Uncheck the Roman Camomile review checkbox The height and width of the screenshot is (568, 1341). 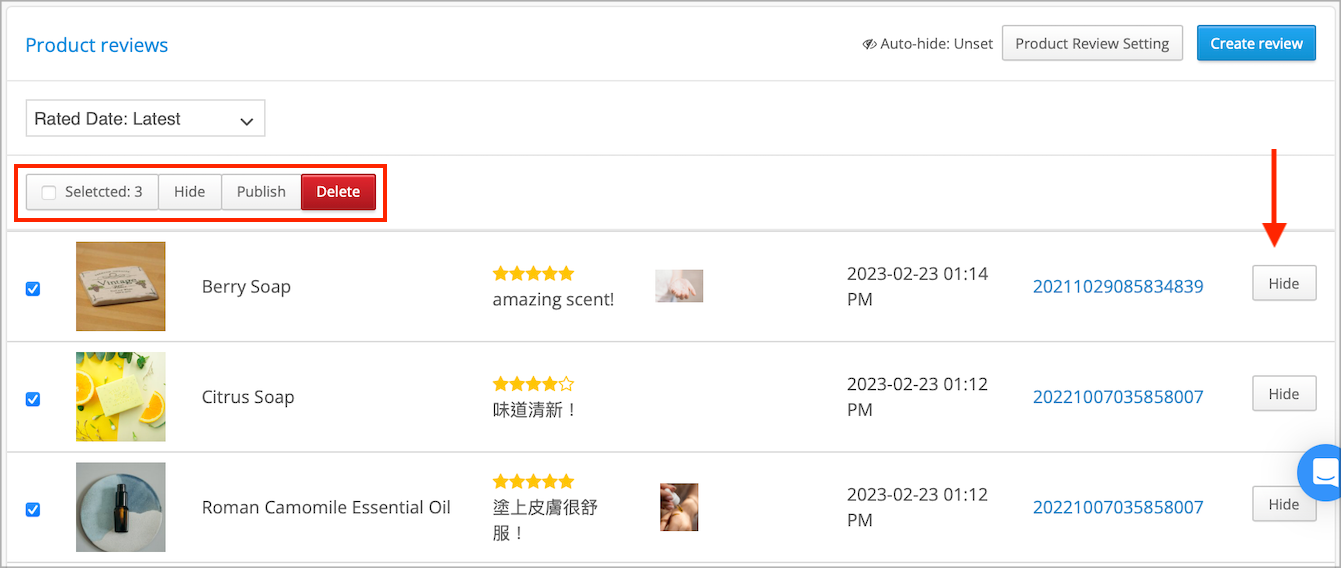click(33, 509)
